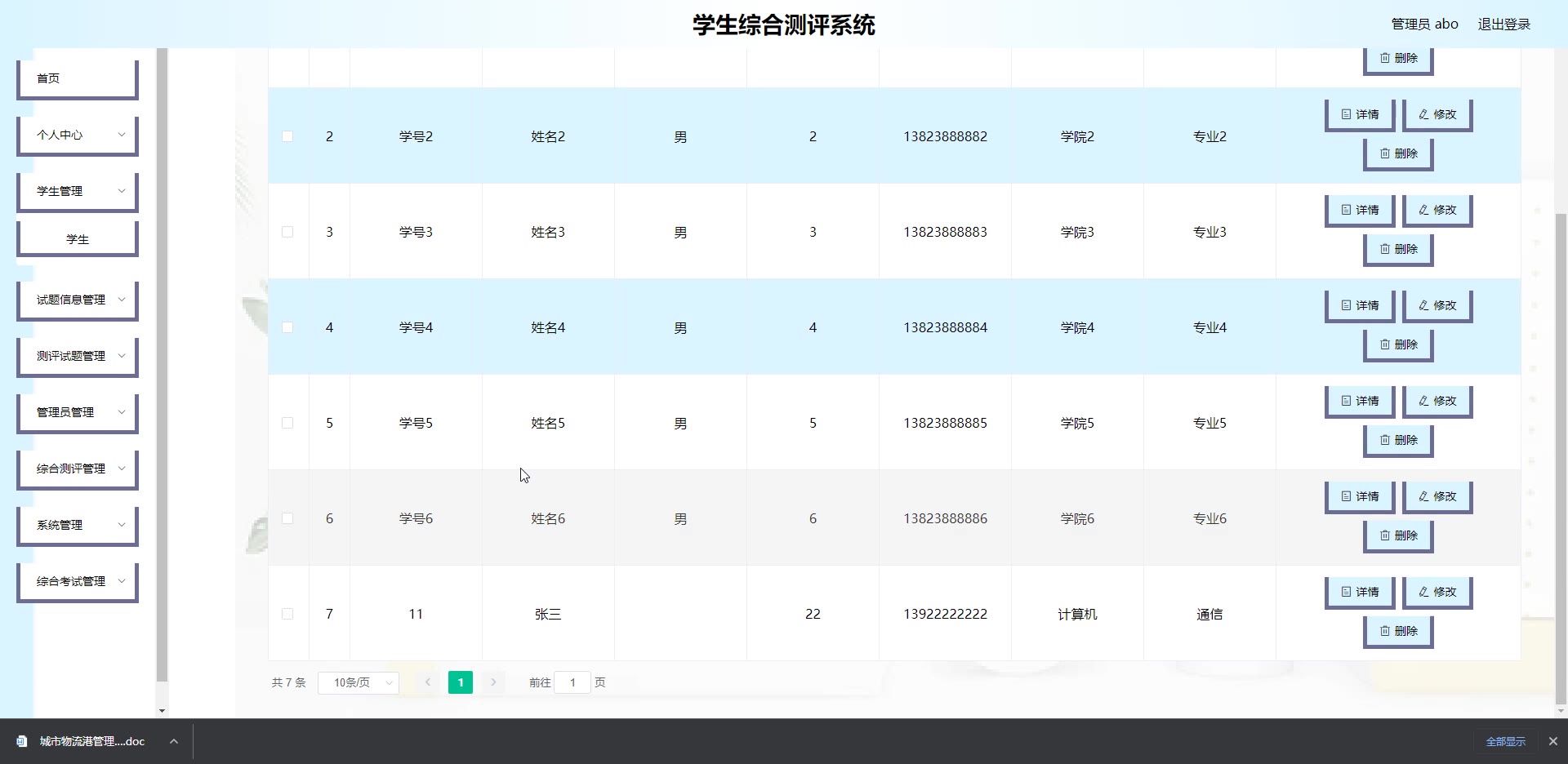
Task: Show details for the 张三 row
Action: (1360, 593)
